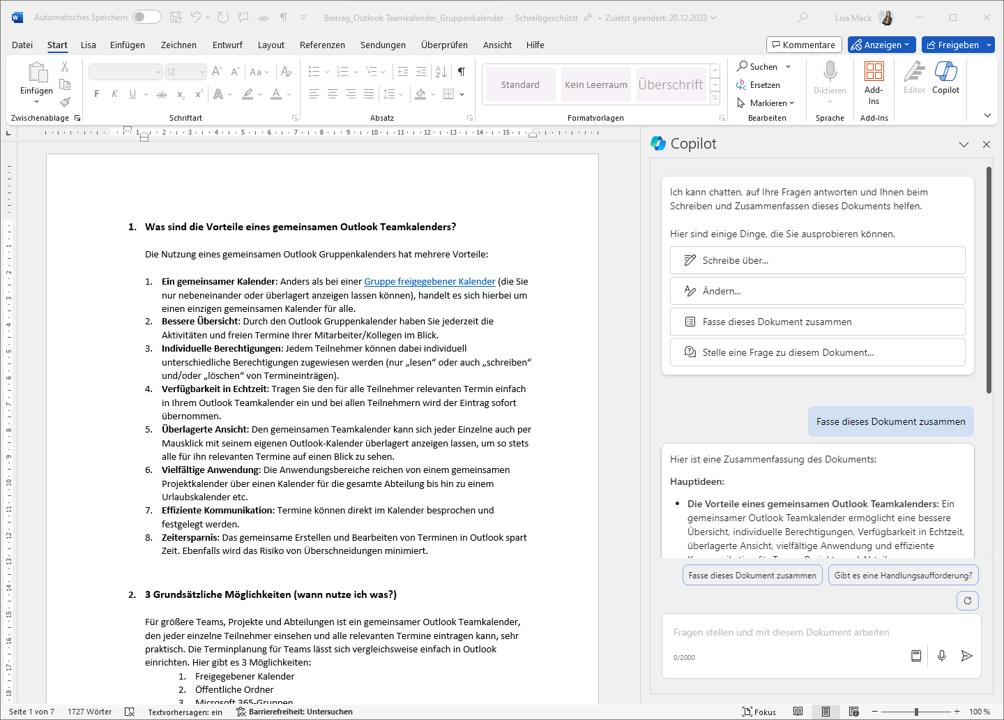Click the bullet list icon
The image size is (1004, 720).
(x=314, y=72)
